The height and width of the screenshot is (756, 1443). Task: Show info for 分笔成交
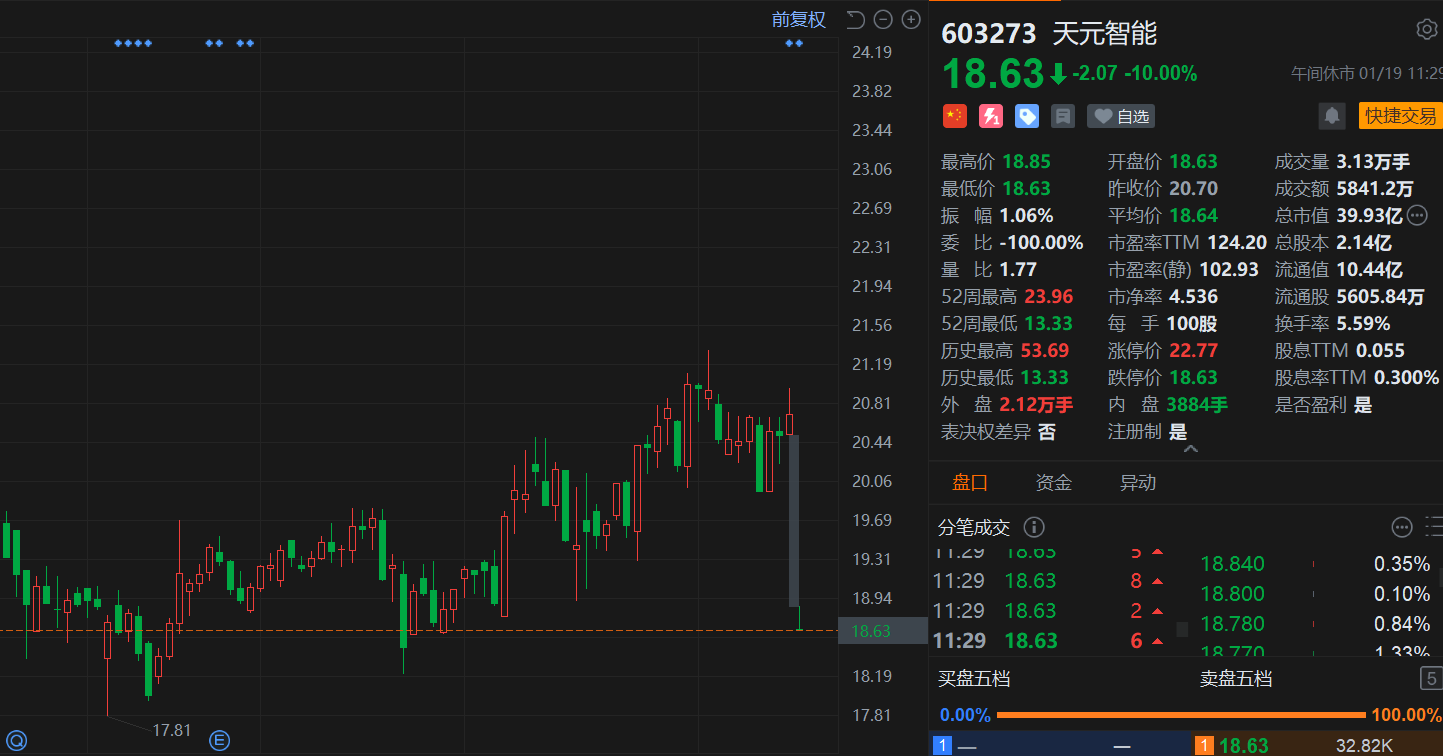tap(1034, 527)
